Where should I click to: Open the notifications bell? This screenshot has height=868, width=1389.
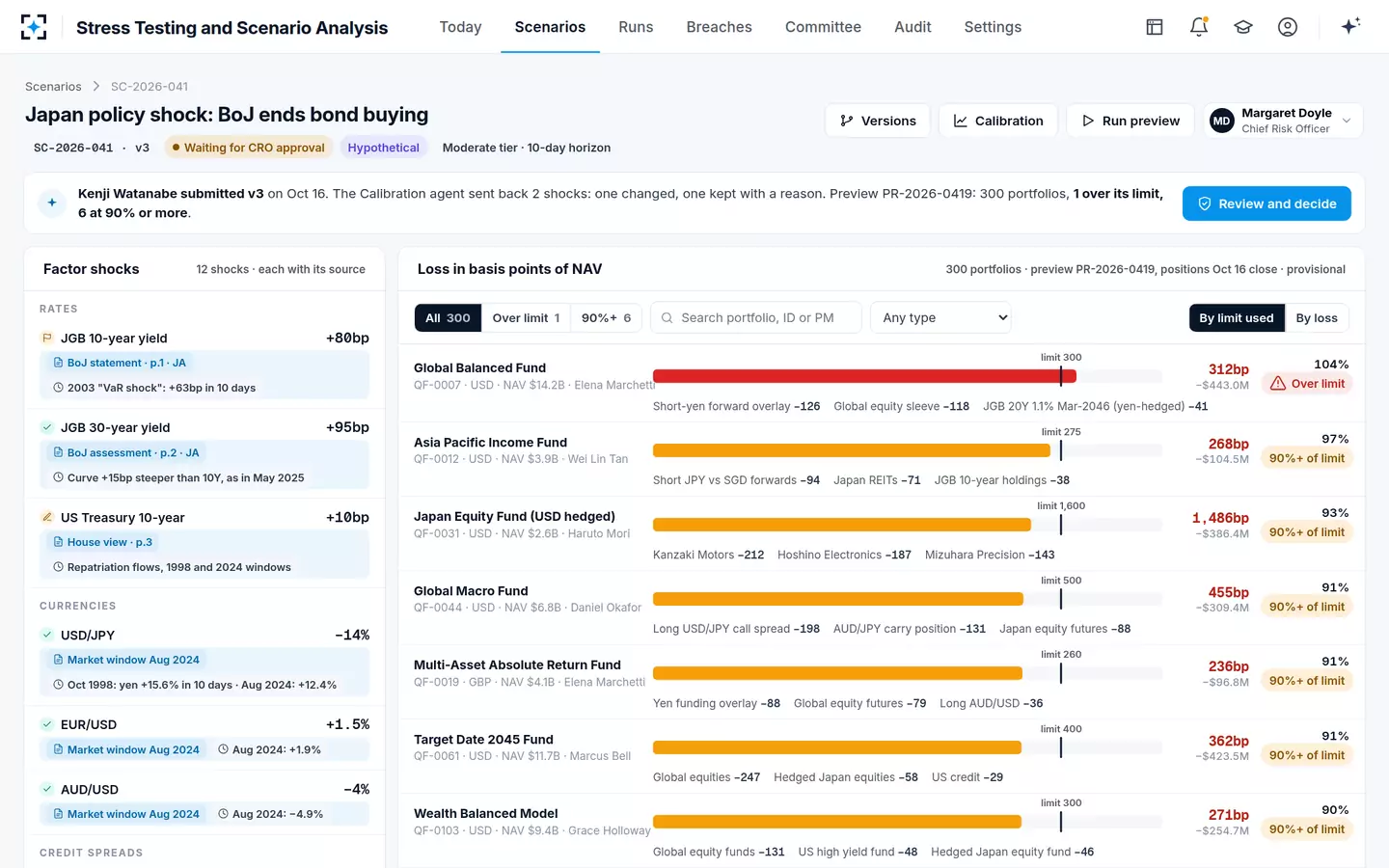tap(1199, 27)
